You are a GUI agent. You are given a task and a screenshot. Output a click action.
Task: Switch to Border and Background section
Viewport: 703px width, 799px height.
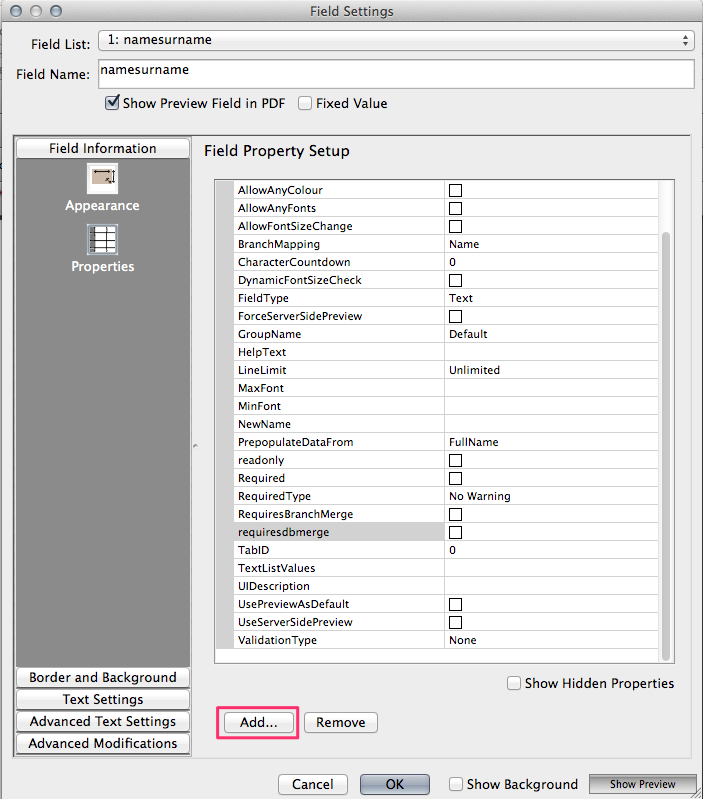coord(103,677)
